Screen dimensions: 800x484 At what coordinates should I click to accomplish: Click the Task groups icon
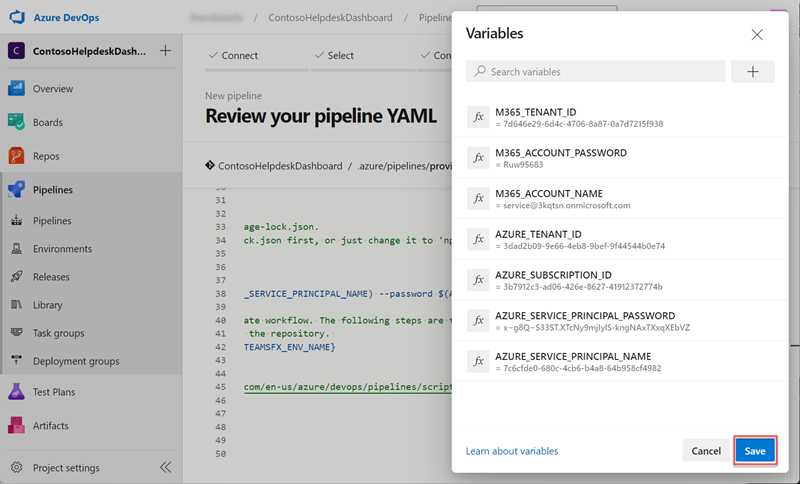[16, 333]
